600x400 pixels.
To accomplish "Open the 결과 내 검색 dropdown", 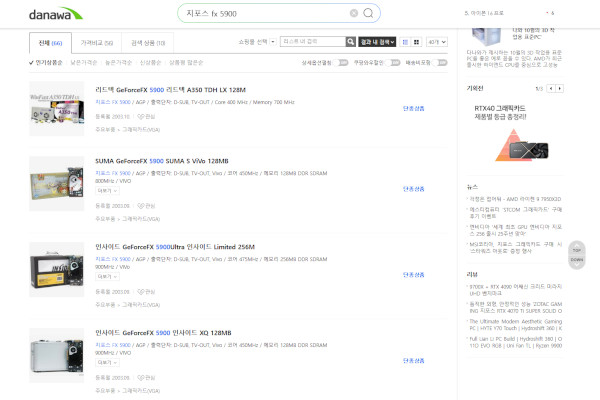I will point(377,42).
